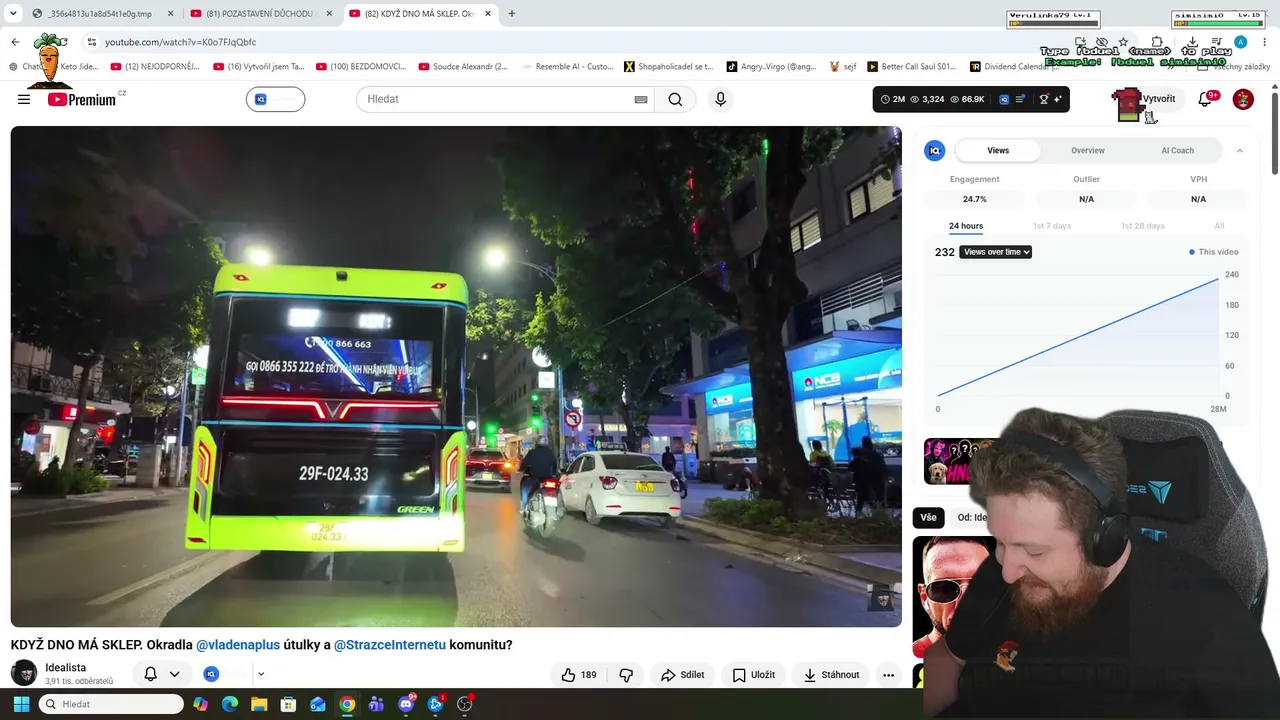Collapse the vidIQ stats panel chevron
The height and width of the screenshot is (720, 1280).
1240,150
